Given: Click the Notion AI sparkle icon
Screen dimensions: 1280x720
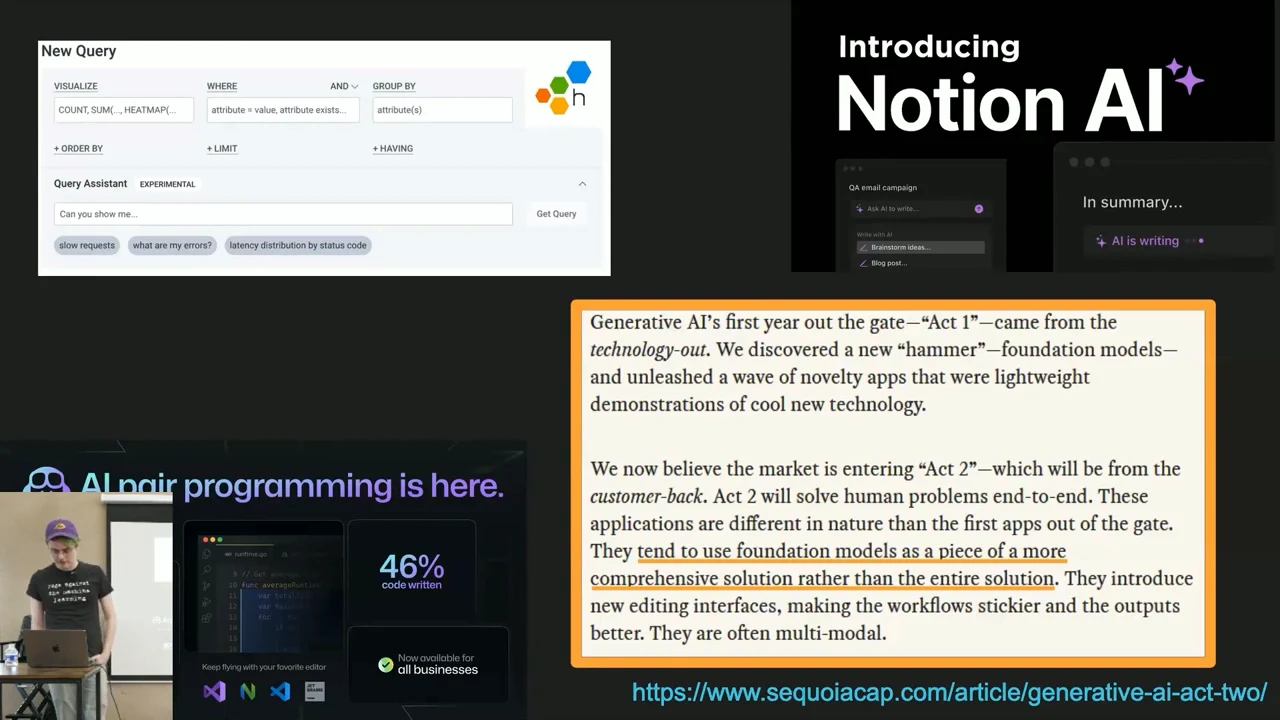Looking at the screenshot, I should click(x=1185, y=77).
